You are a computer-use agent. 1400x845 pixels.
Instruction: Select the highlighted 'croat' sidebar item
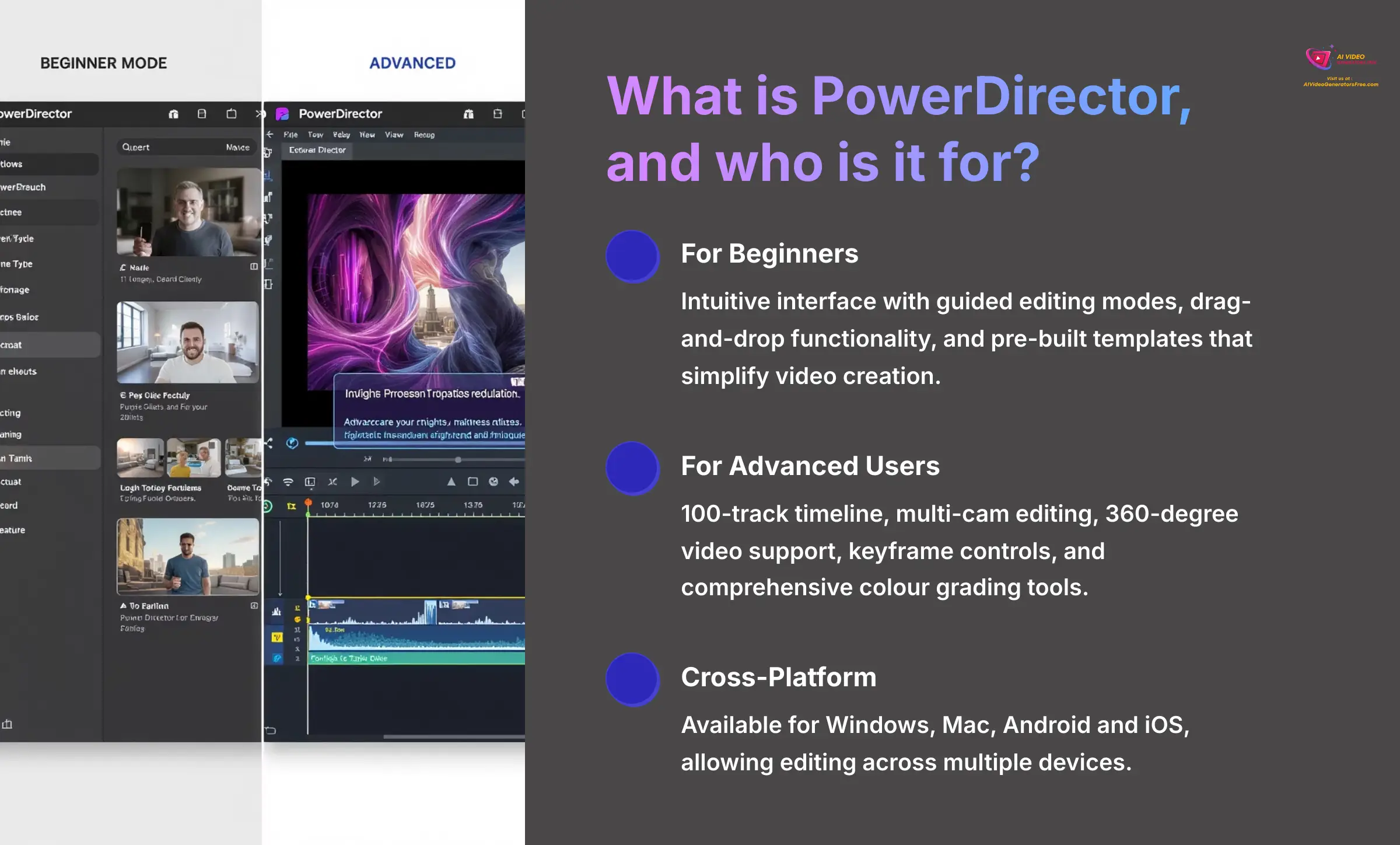tap(50, 345)
